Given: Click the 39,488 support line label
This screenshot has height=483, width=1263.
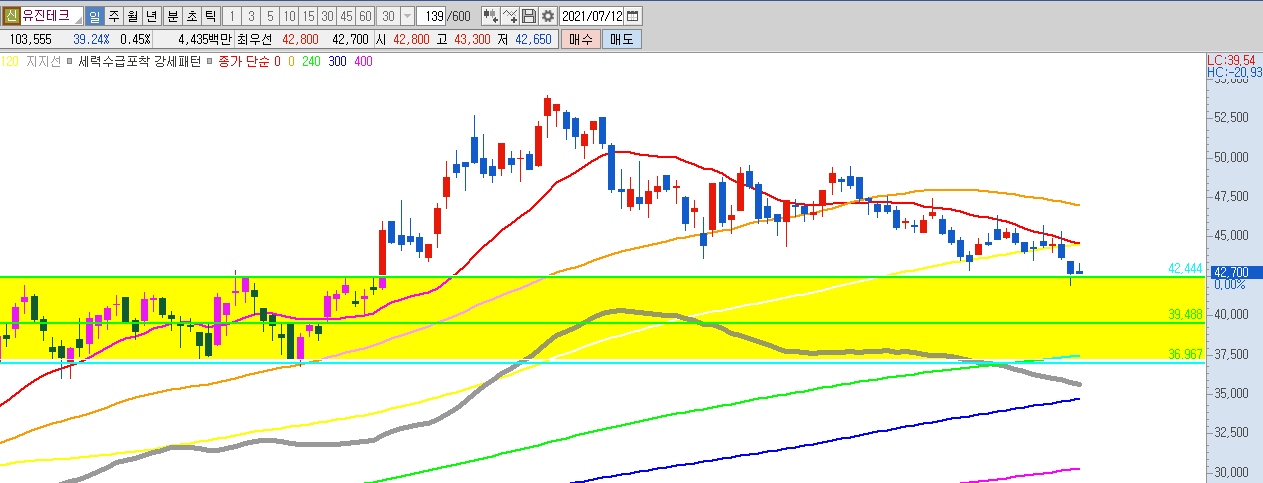Looking at the screenshot, I should pyautogui.click(x=1185, y=314).
